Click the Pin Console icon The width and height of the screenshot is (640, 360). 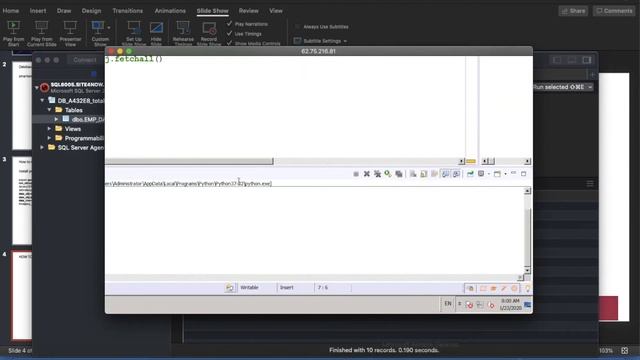click(x=470, y=174)
